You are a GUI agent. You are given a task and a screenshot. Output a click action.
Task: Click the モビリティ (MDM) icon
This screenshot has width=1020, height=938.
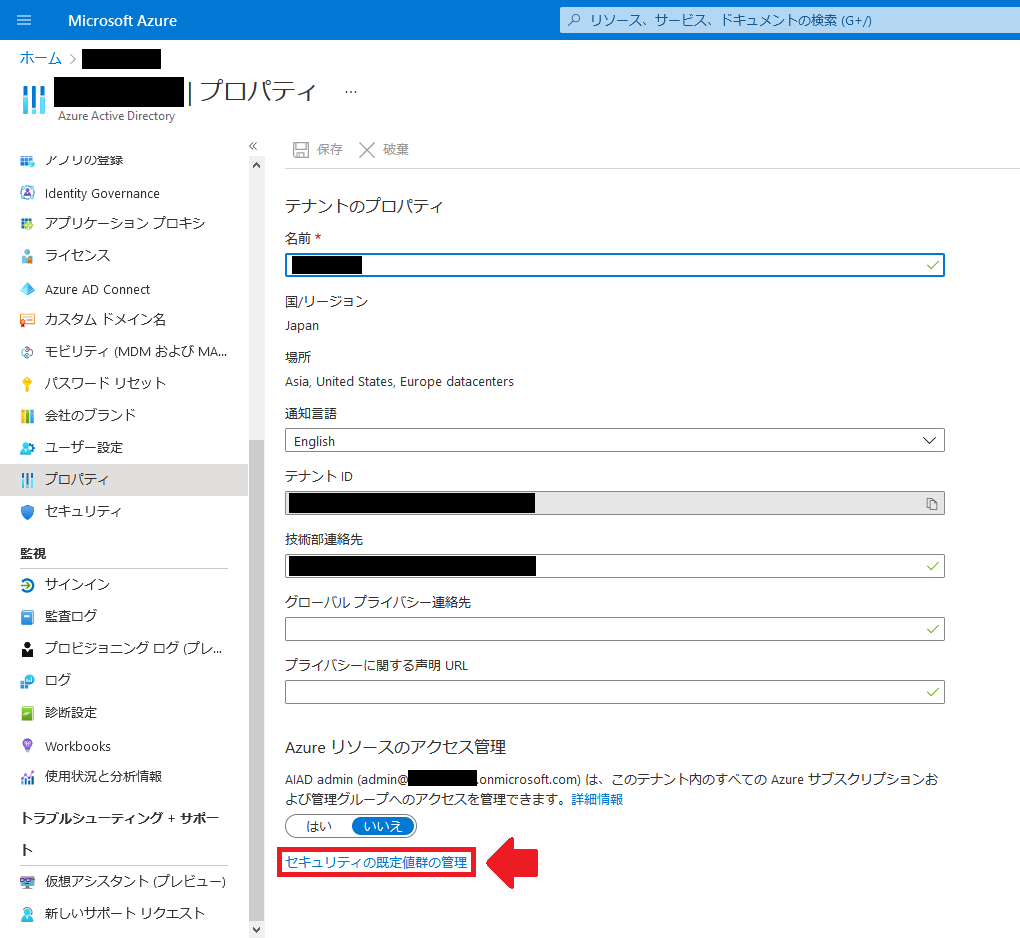coord(27,352)
